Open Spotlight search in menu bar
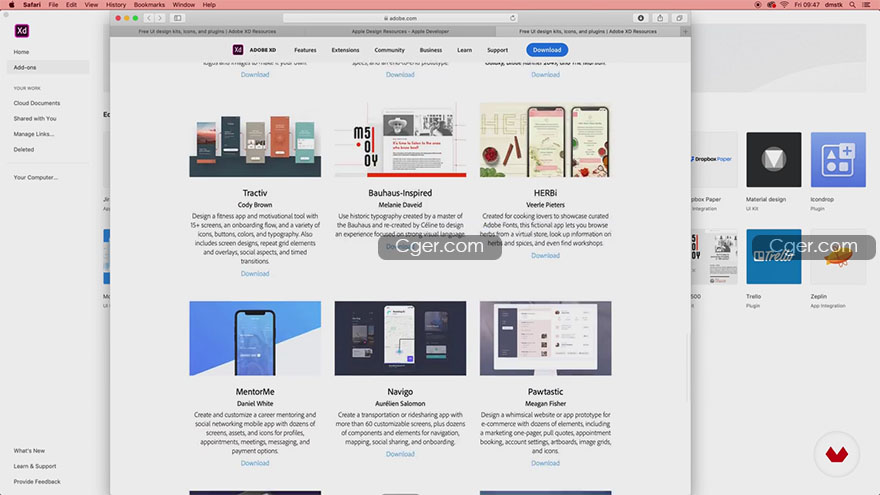The image size is (880, 495). (852, 4)
